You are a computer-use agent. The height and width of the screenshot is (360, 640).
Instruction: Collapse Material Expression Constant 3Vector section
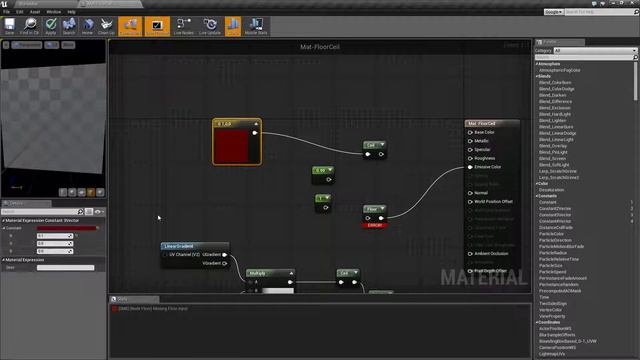[x=3, y=220]
